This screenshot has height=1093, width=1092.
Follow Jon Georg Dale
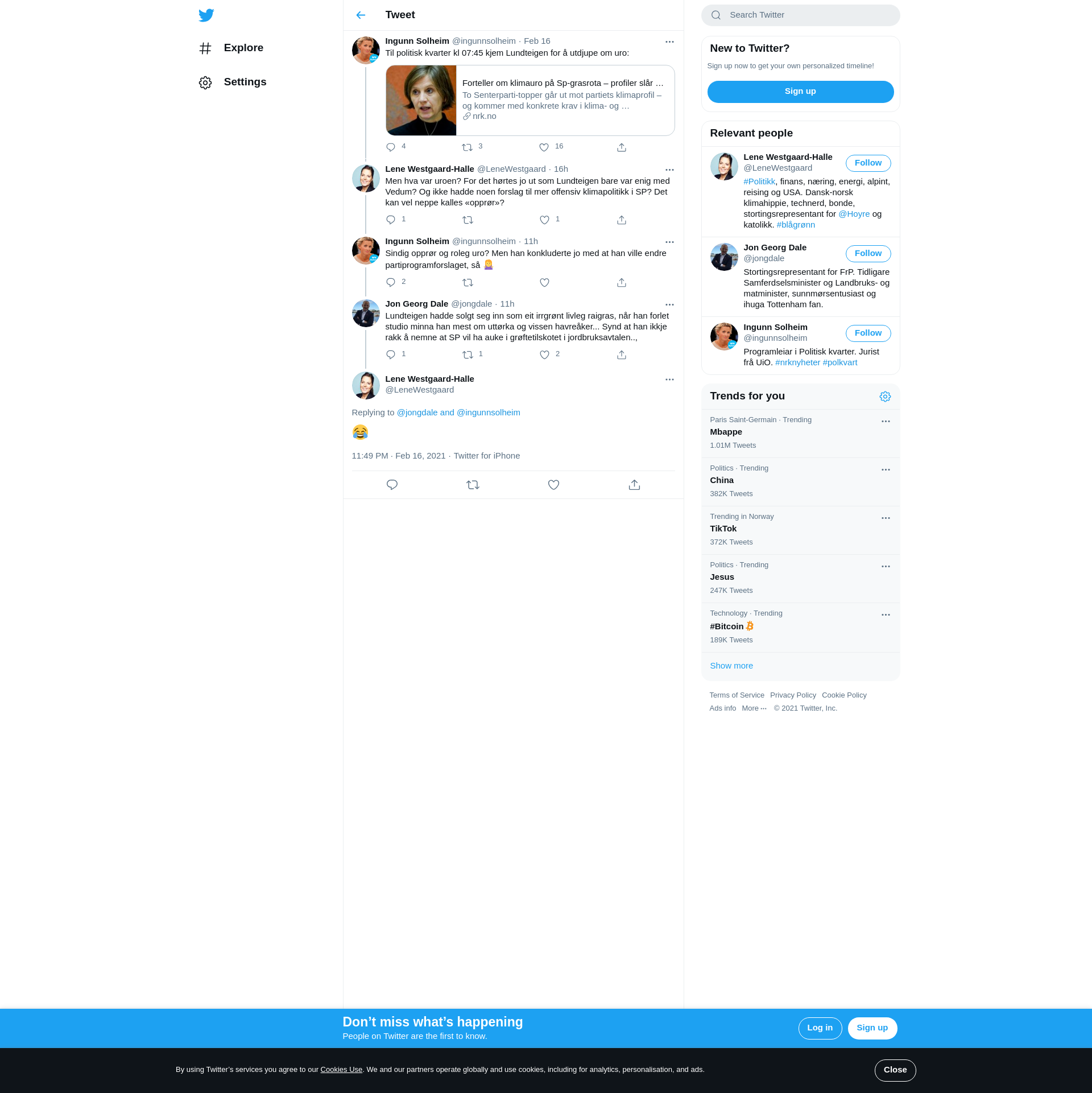tap(868, 254)
